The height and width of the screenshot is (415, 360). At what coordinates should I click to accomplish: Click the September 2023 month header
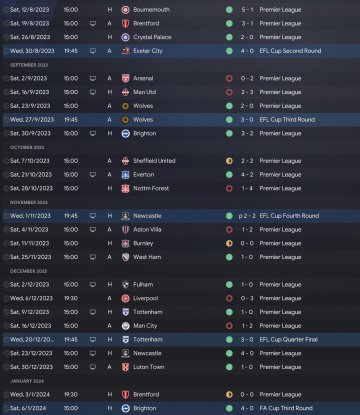point(29,65)
